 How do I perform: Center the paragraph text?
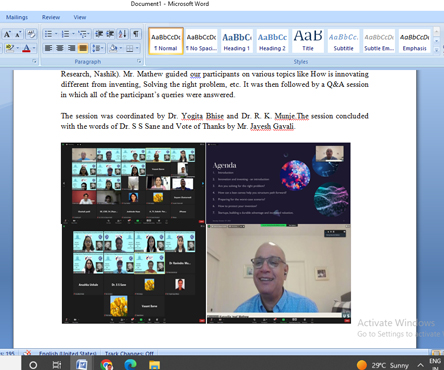60,48
